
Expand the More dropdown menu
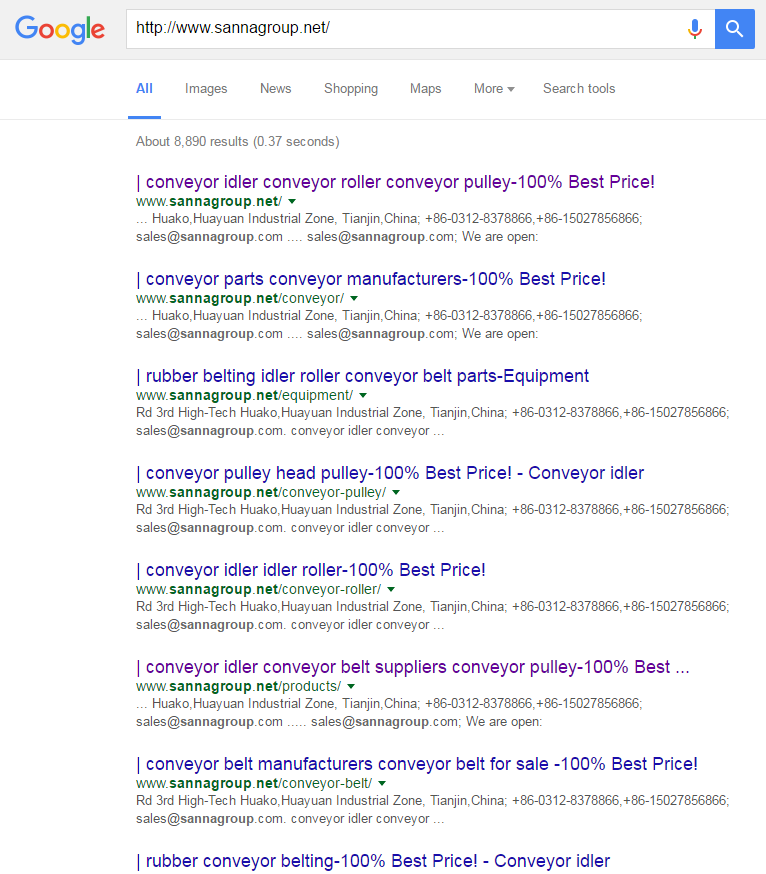click(494, 89)
